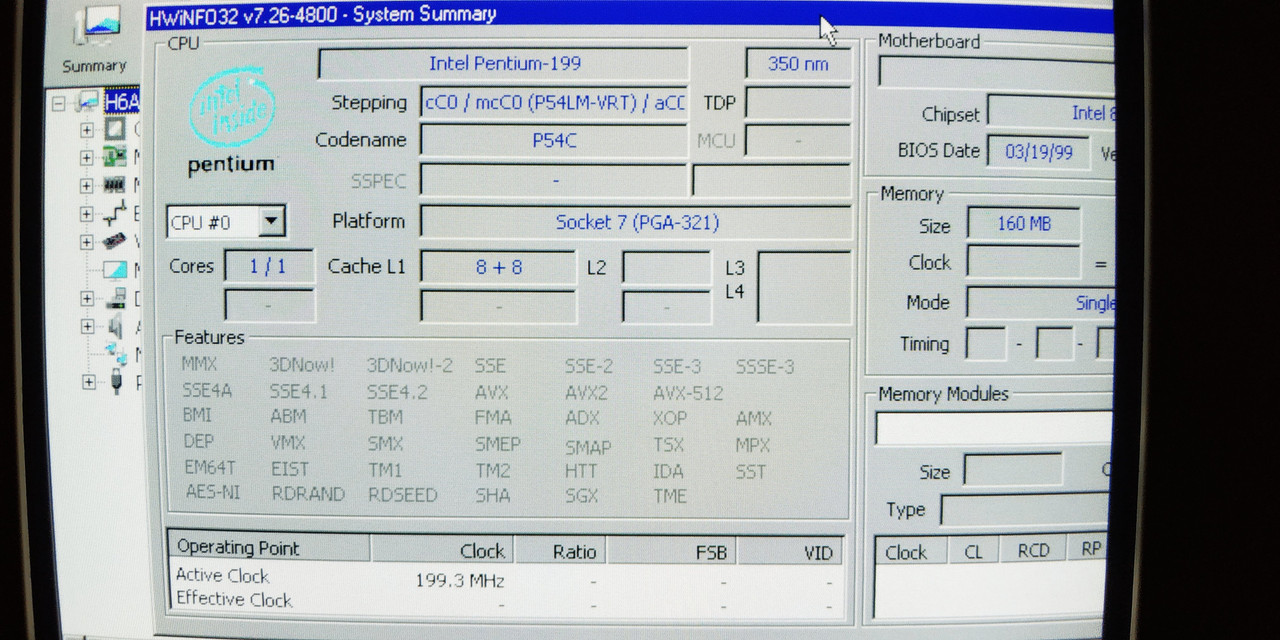Click the Operating Point column header
Image resolution: width=1280 pixels, height=640 pixels.
[x=269, y=548]
